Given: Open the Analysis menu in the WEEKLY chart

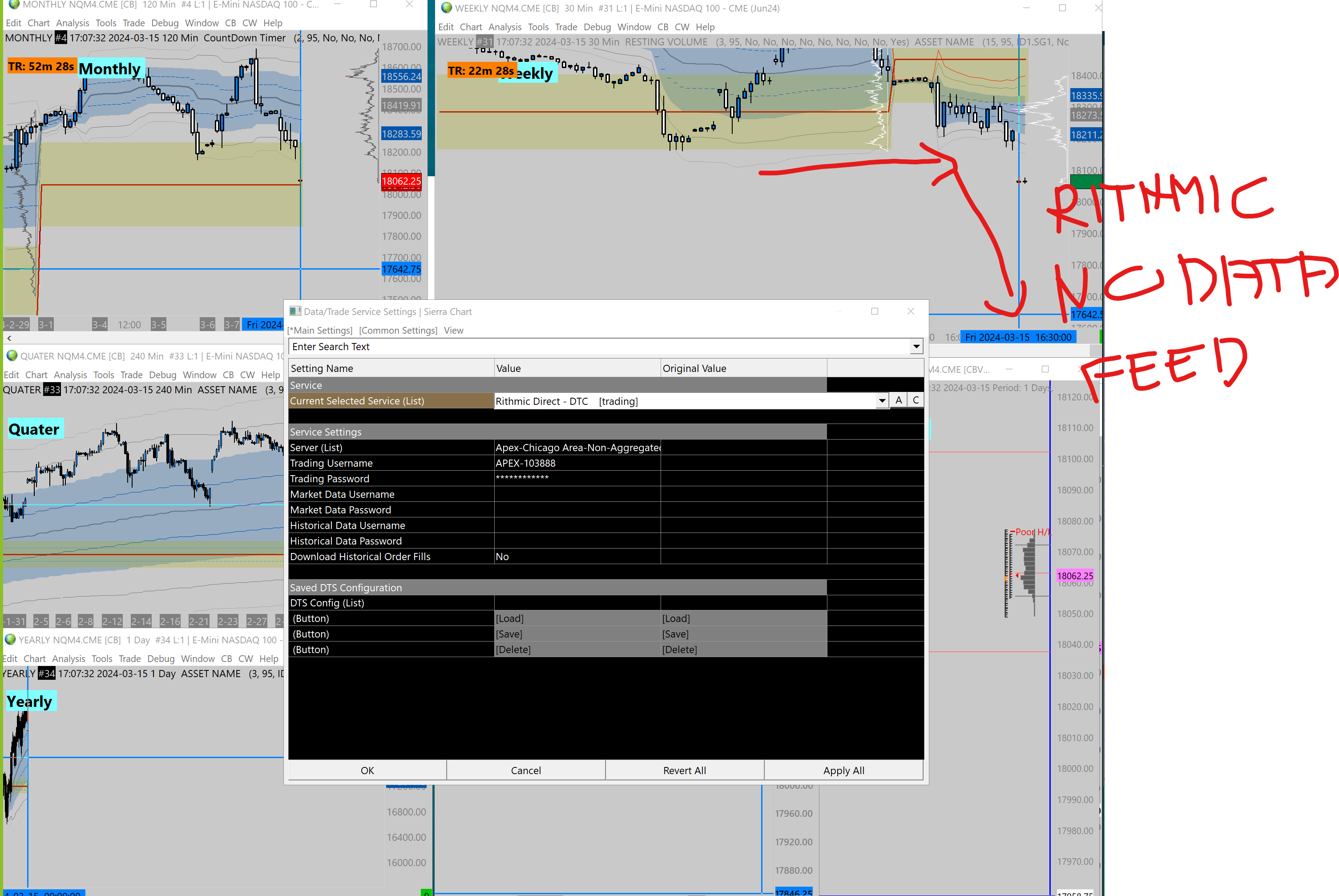Looking at the screenshot, I should 504,27.
